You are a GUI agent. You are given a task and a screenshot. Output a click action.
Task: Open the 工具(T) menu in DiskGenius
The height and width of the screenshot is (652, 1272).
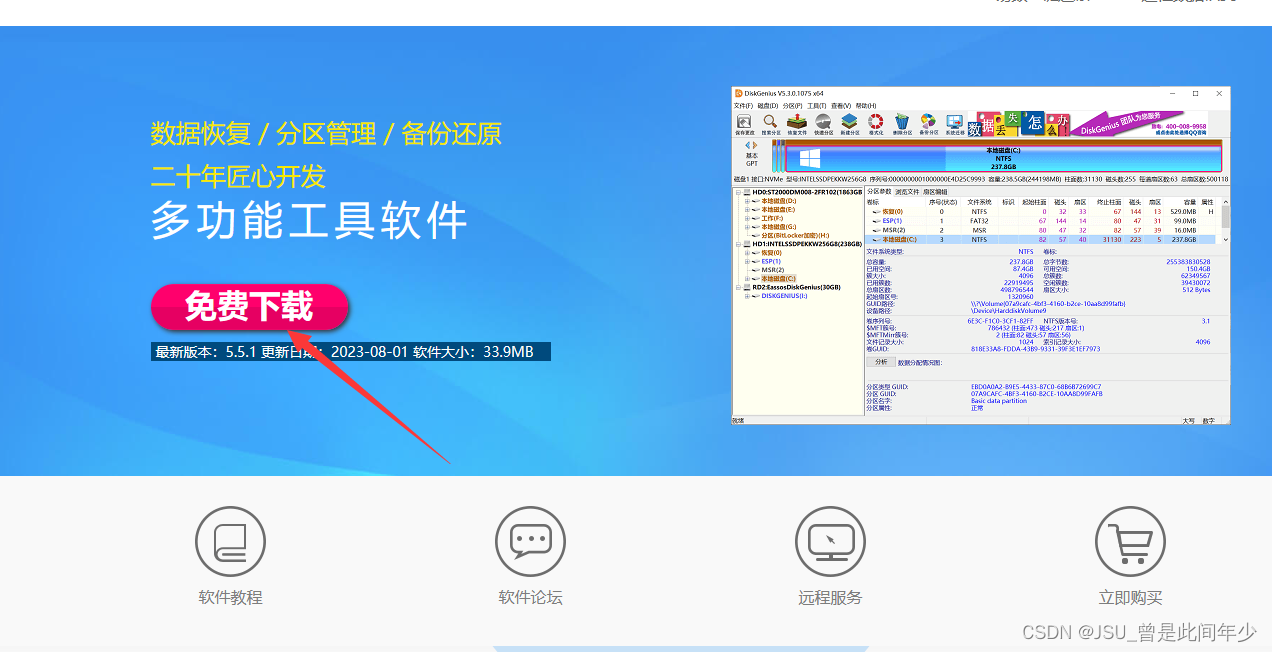(816, 106)
